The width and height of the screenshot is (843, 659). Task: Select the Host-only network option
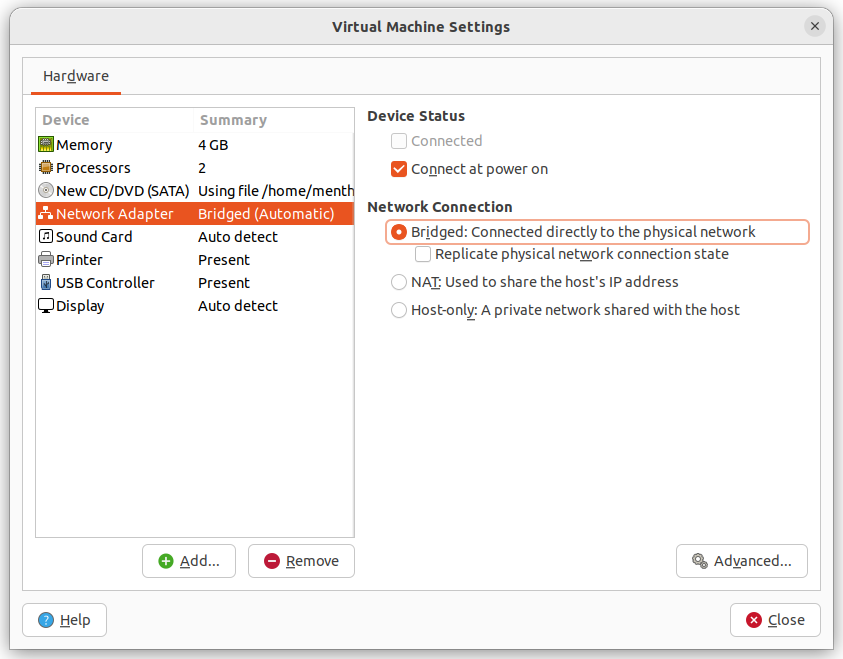pos(397,310)
